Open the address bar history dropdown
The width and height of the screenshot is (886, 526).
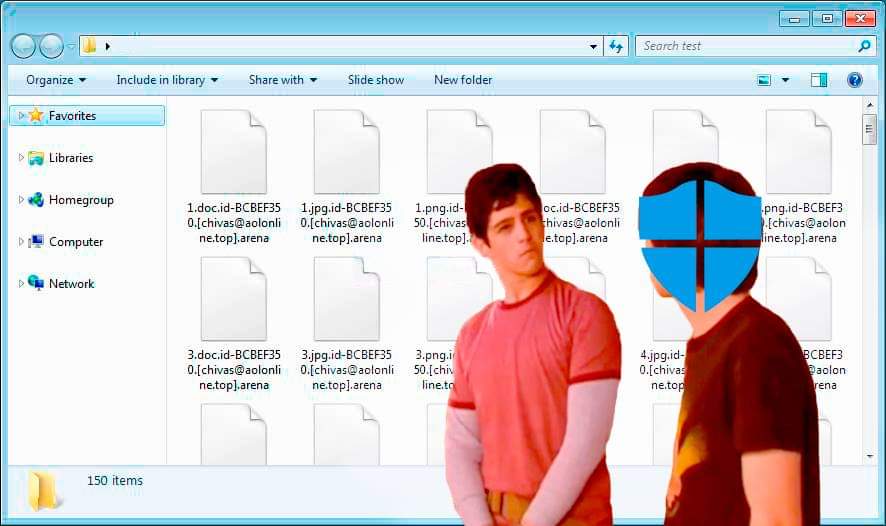[x=593, y=46]
